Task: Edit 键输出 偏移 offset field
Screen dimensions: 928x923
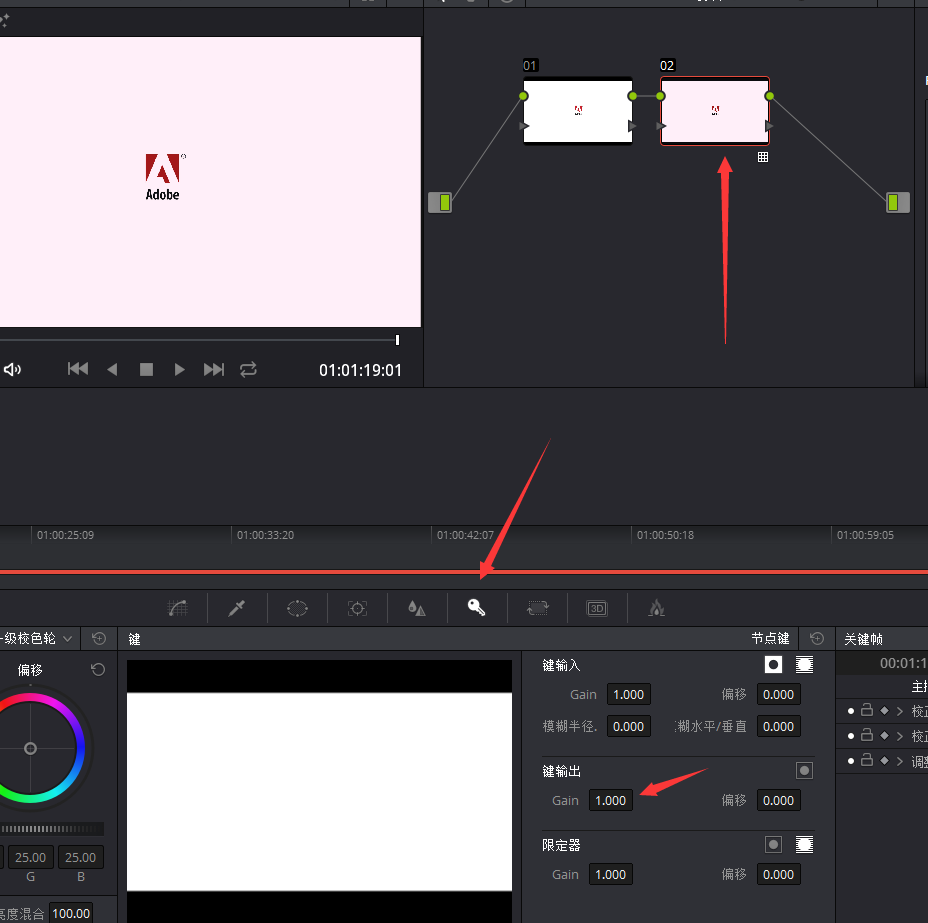Action: point(778,801)
